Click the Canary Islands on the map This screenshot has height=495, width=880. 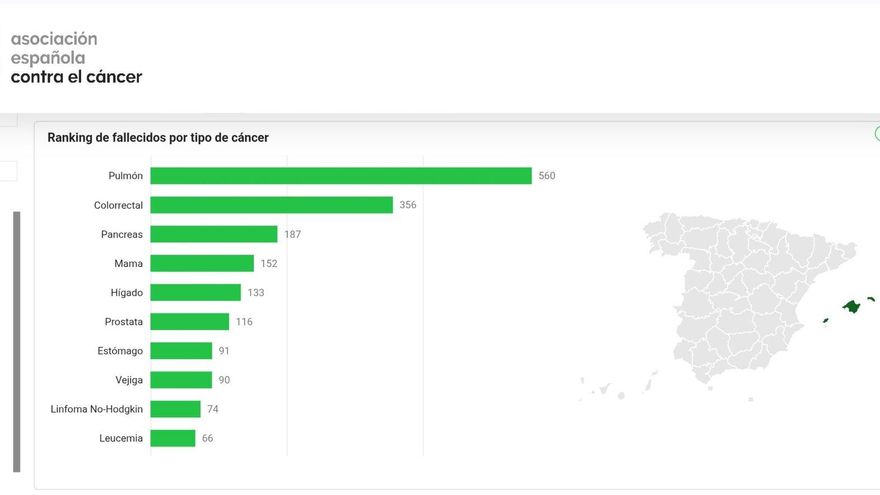tap(617, 387)
